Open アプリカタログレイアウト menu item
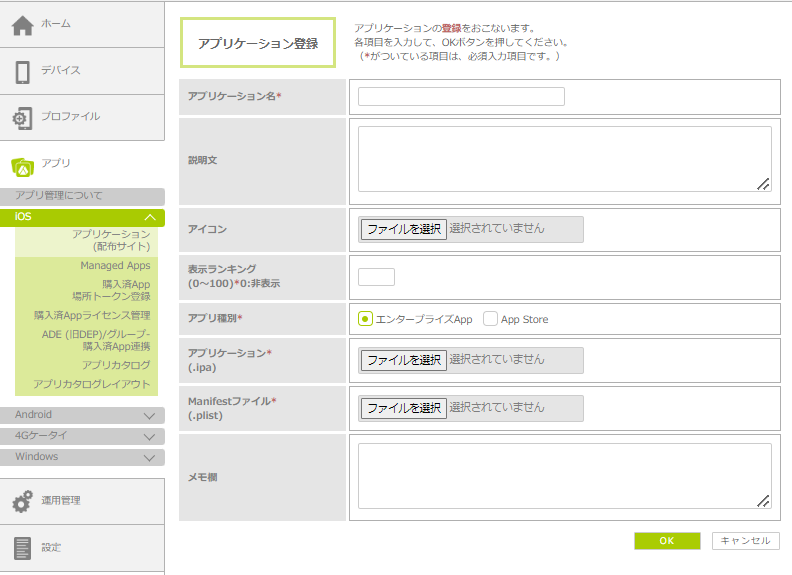 coord(92,384)
